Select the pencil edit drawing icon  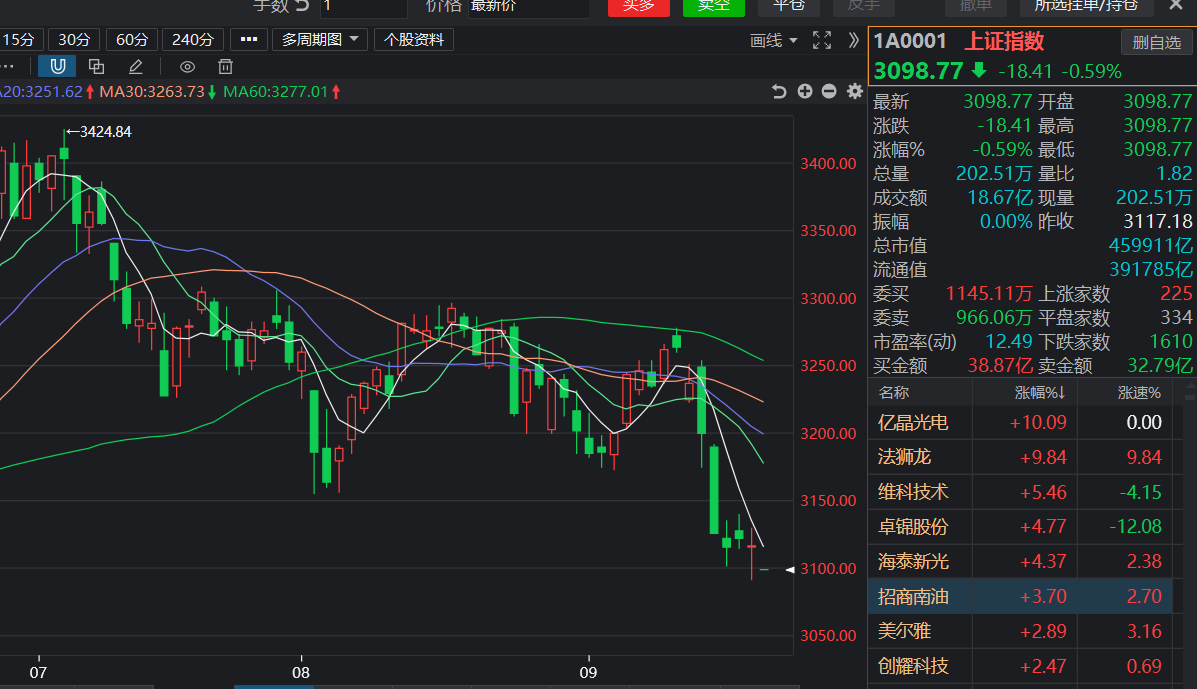click(x=135, y=66)
